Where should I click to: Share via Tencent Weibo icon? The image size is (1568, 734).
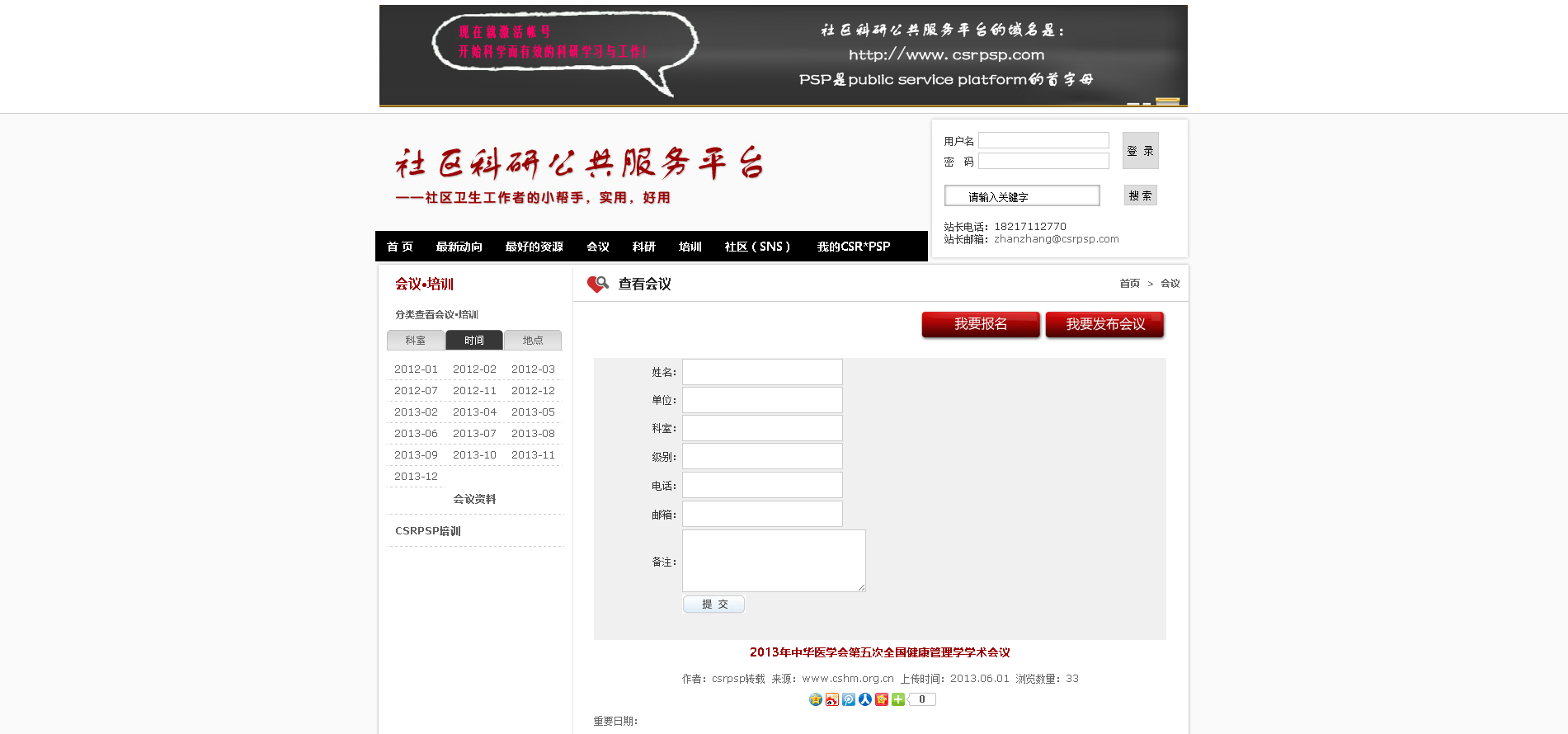849,699
